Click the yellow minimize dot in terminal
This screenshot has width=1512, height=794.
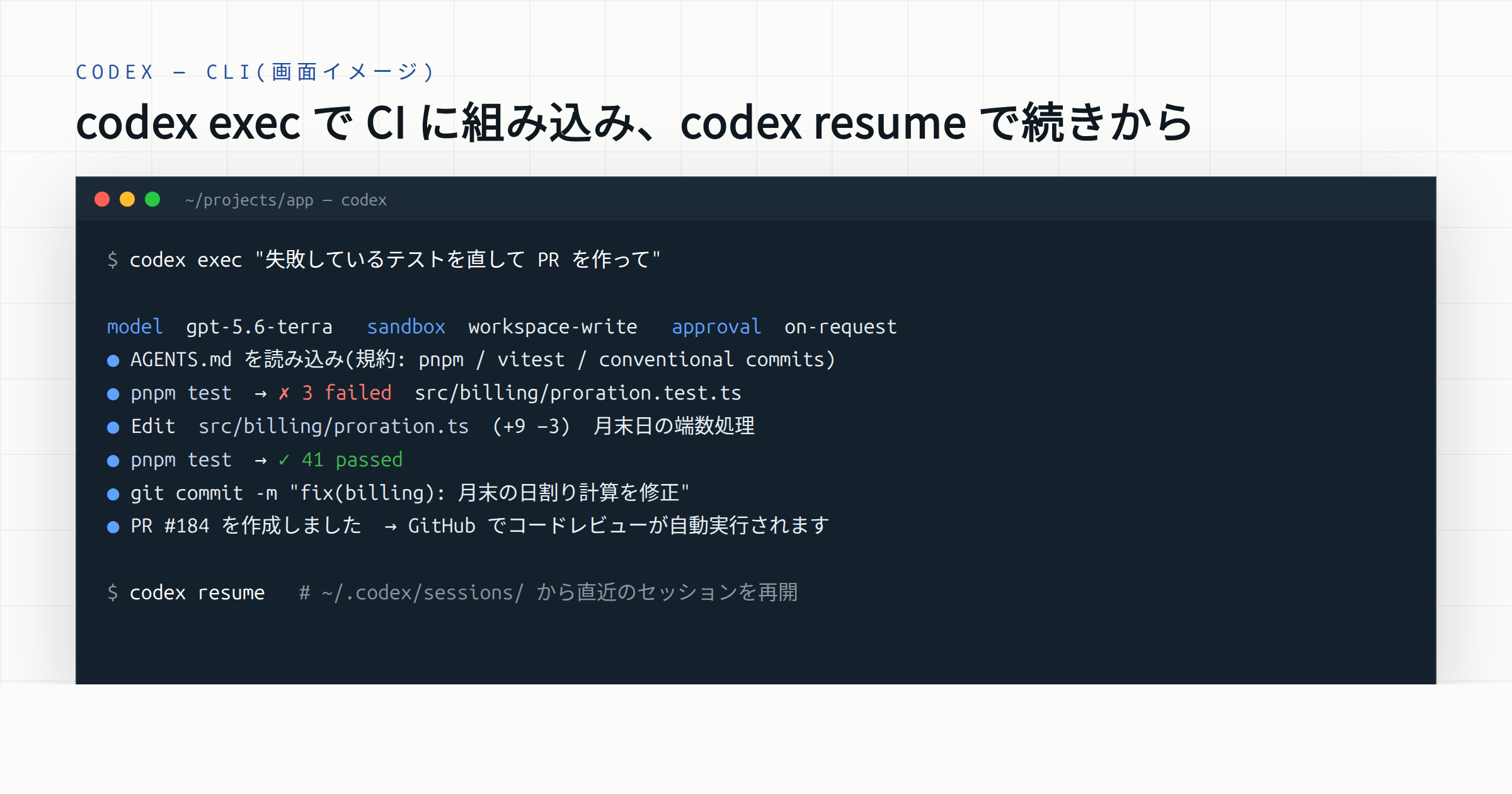coord(127,199)
